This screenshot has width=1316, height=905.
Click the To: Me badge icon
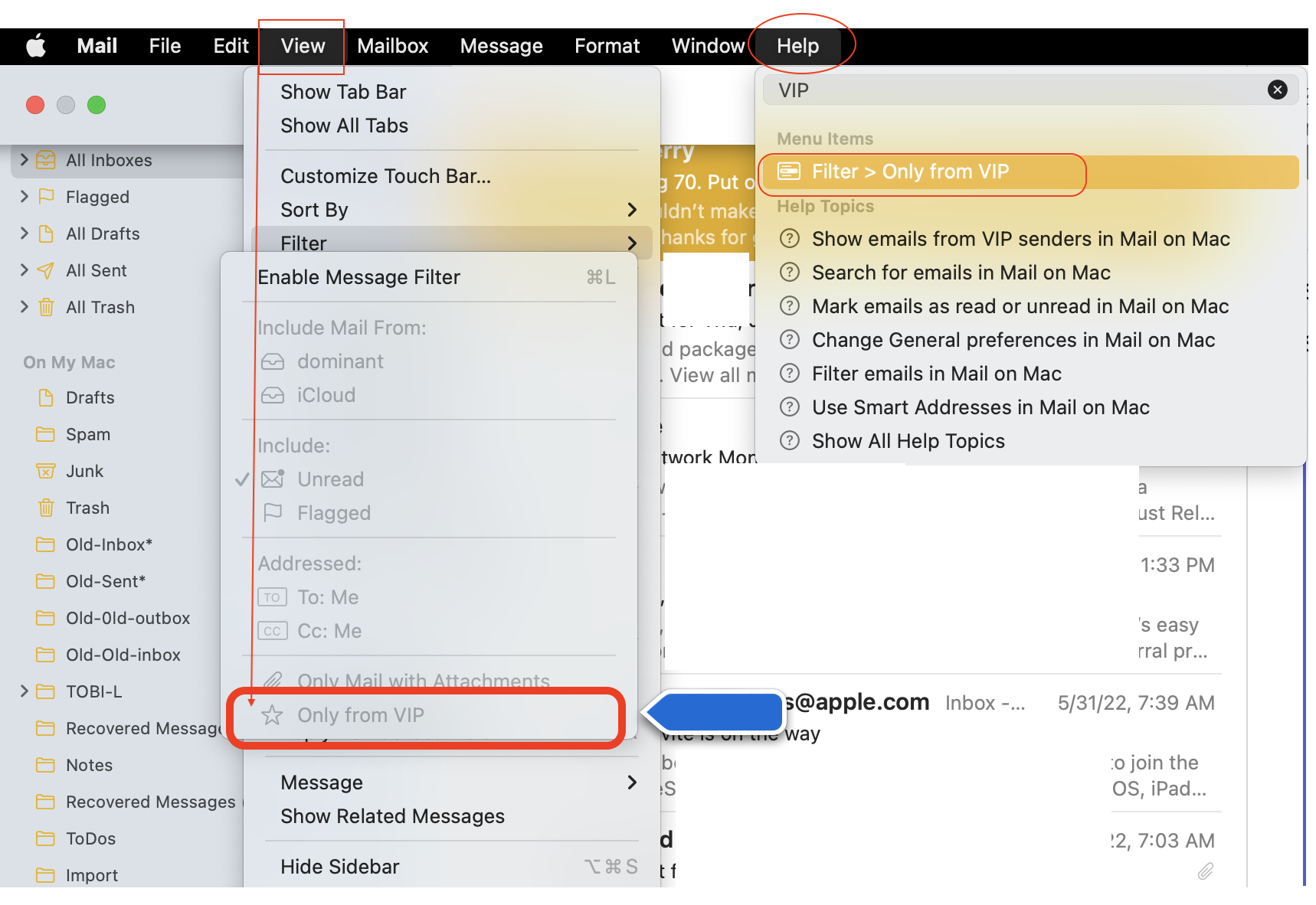(273, 597)
